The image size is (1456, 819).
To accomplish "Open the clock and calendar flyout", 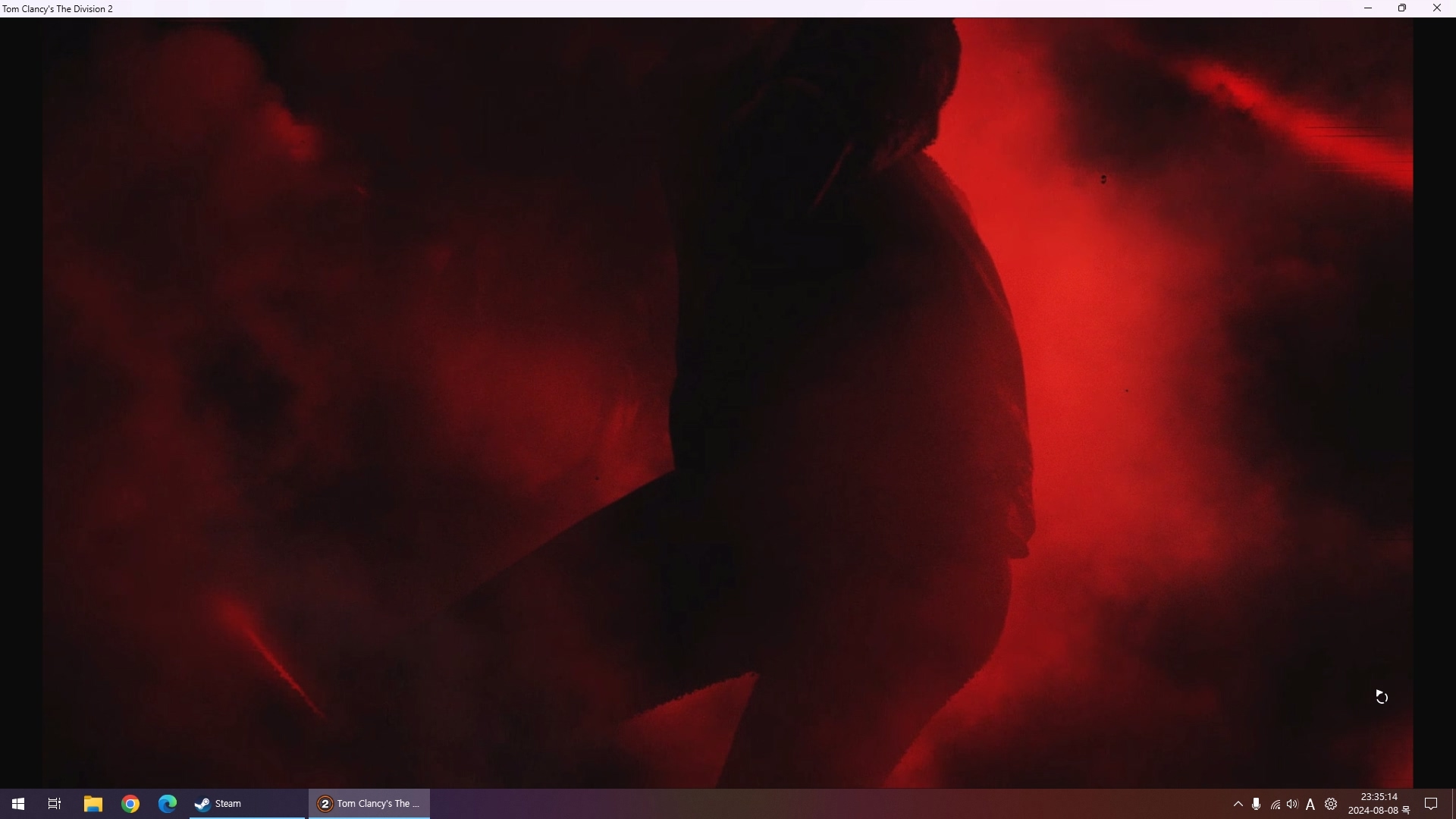I will tap(1379, 804).
